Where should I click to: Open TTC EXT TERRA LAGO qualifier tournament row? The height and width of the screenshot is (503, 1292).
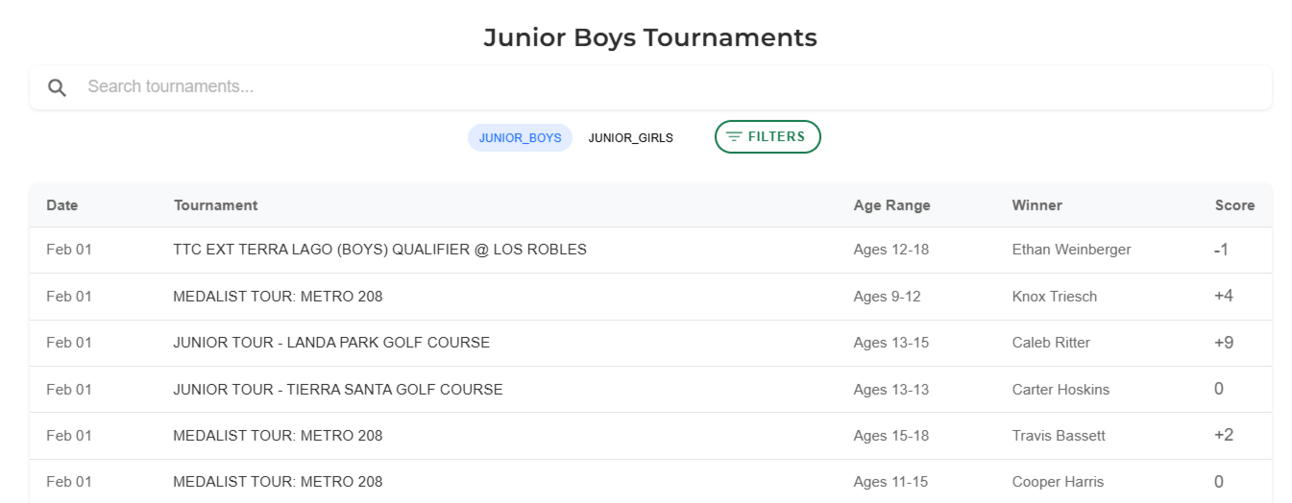(651, 250)
